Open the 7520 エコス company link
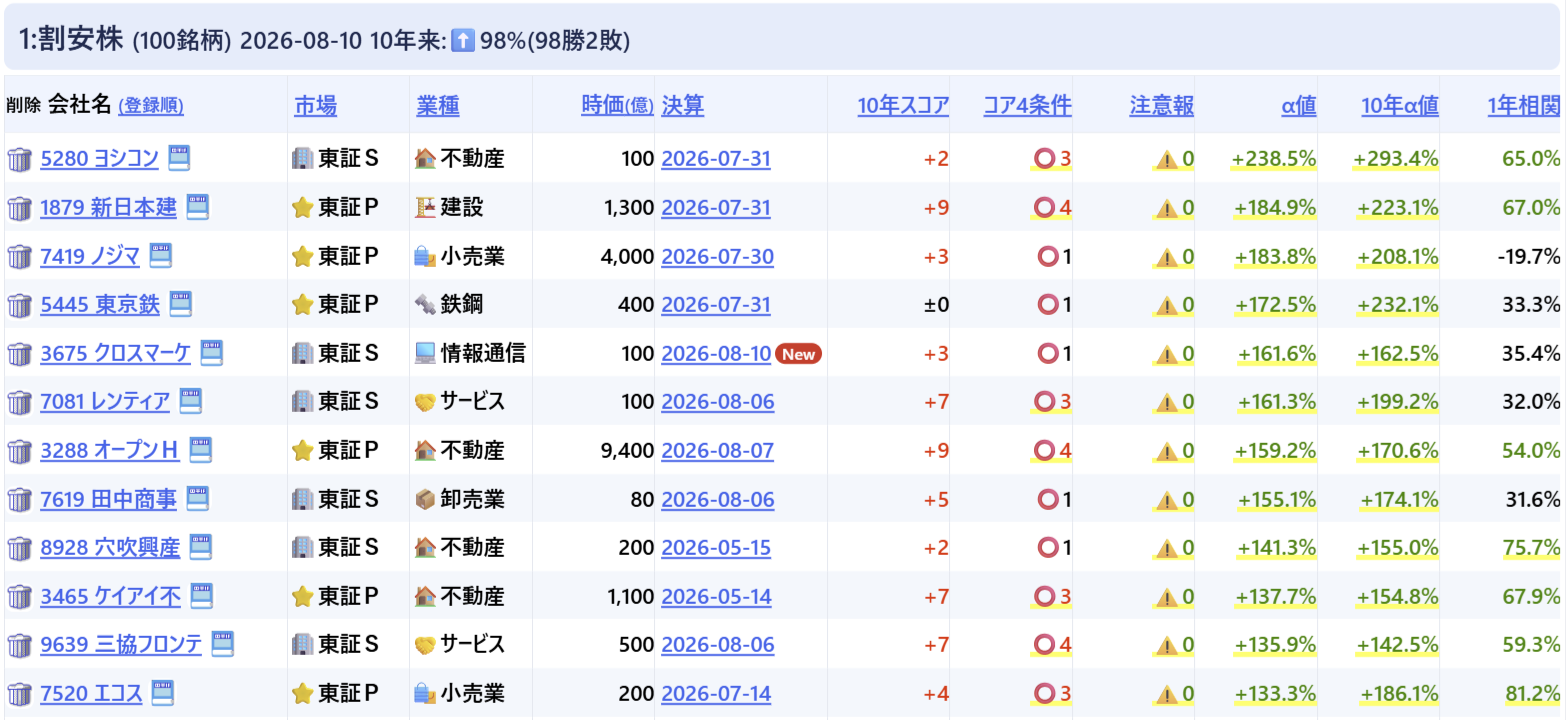Image resolution: width=1566 pixels, height=720 pixels. tap(91, 694)
